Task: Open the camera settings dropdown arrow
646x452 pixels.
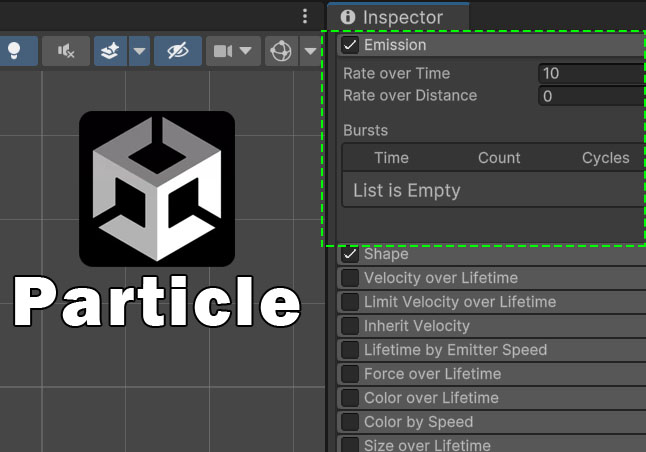Action: [x=246, y=50]
